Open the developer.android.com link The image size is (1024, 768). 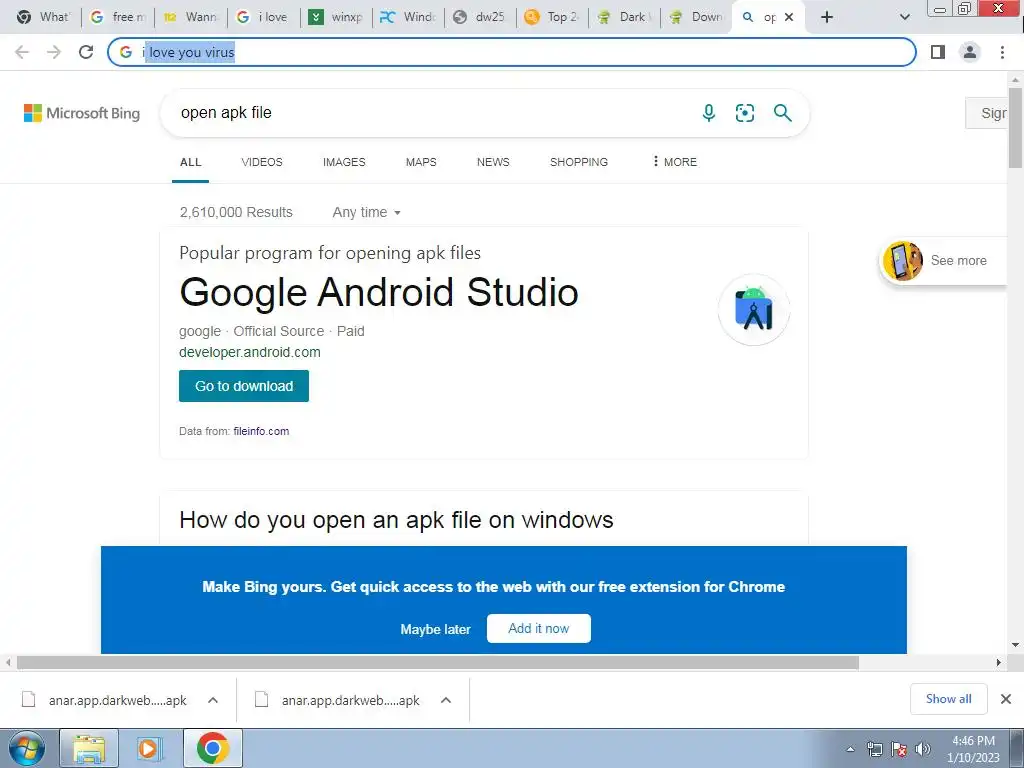pyautogui.click(x=249, y=352)
